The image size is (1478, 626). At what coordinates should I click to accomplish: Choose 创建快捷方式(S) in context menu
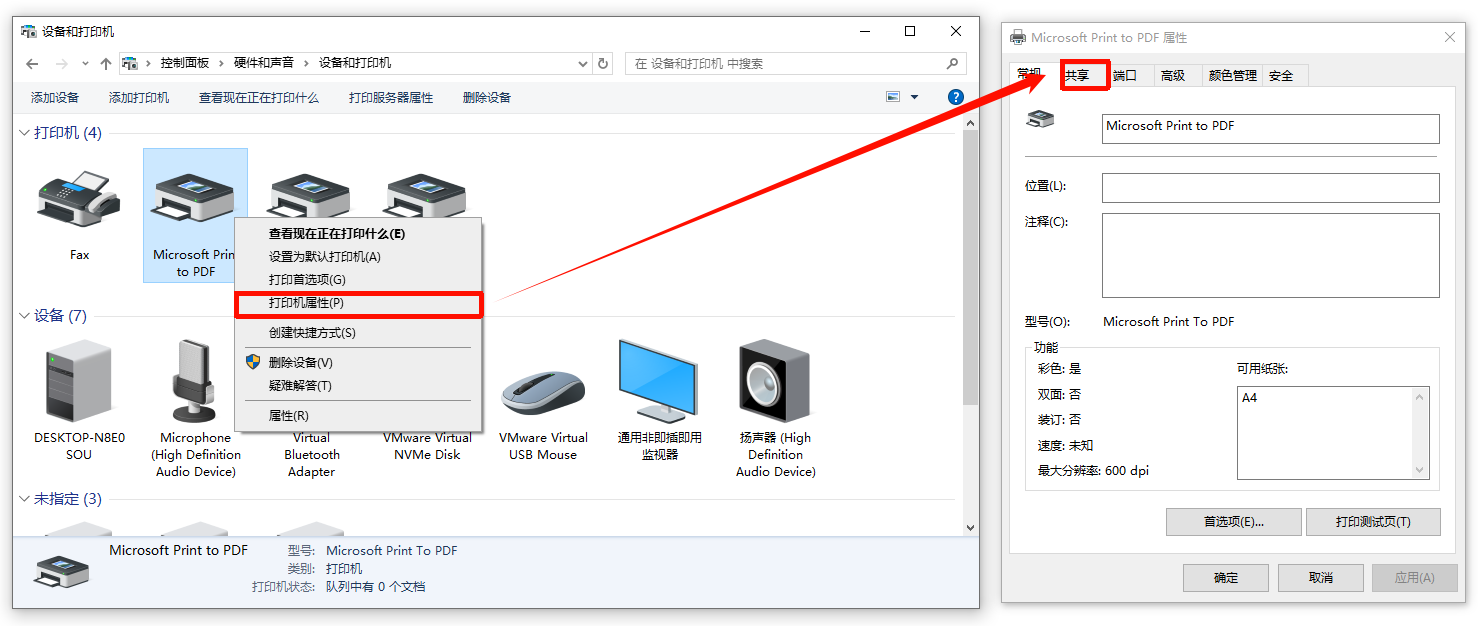coord(358,333)
